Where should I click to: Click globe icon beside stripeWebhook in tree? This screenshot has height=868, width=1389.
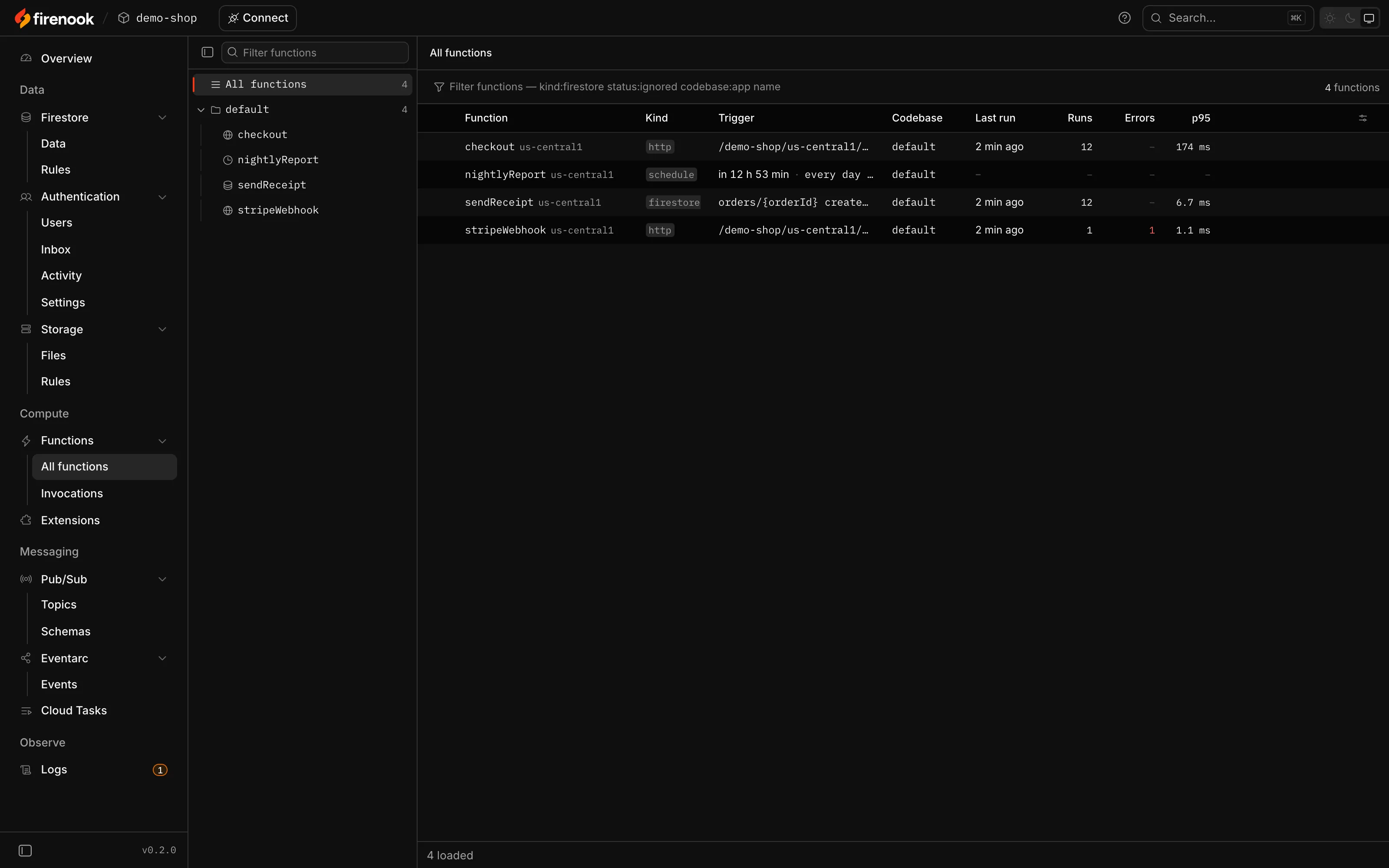(228, 210)
